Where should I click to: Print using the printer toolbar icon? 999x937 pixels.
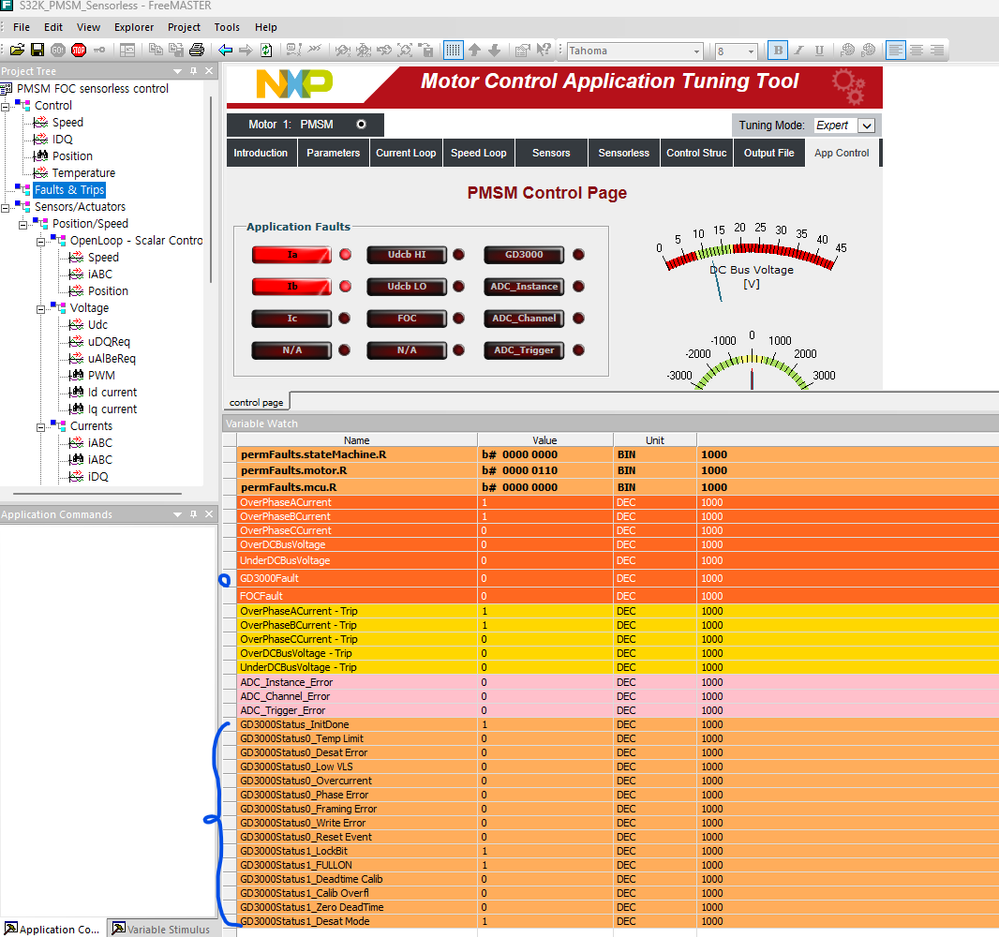pyautogui.click(x=197, y=50)
